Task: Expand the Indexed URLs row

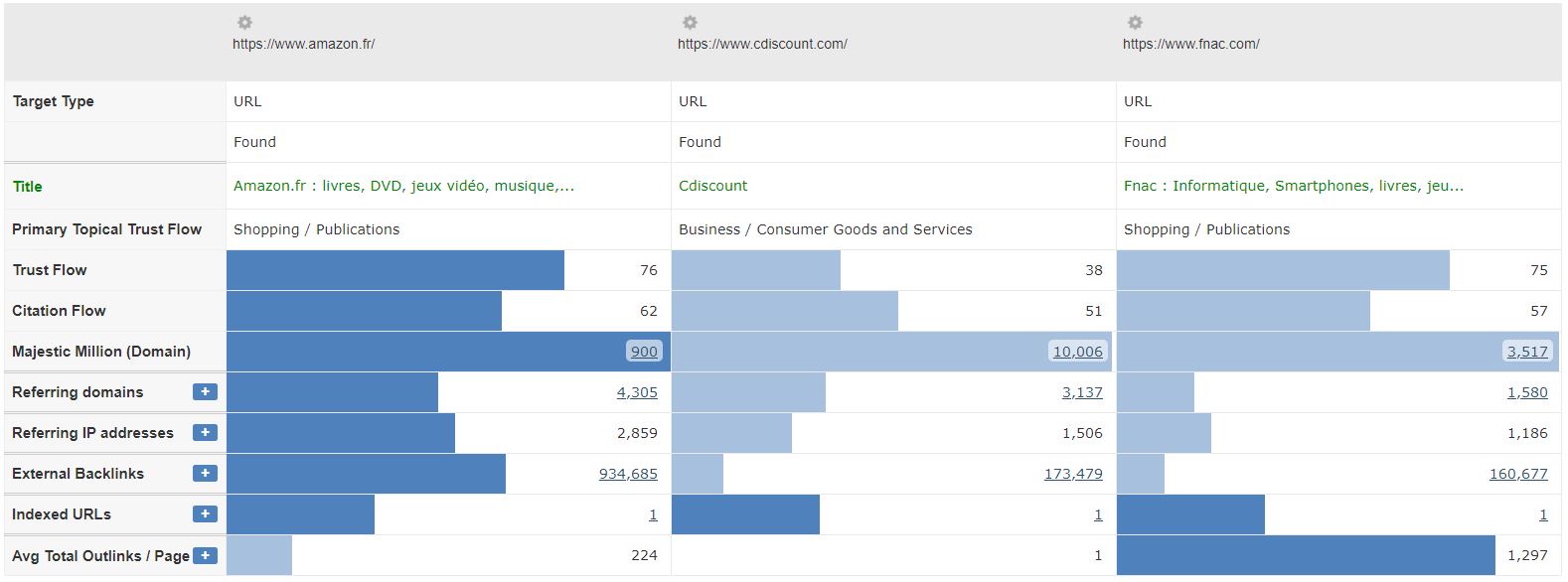Action: point(205,514)
